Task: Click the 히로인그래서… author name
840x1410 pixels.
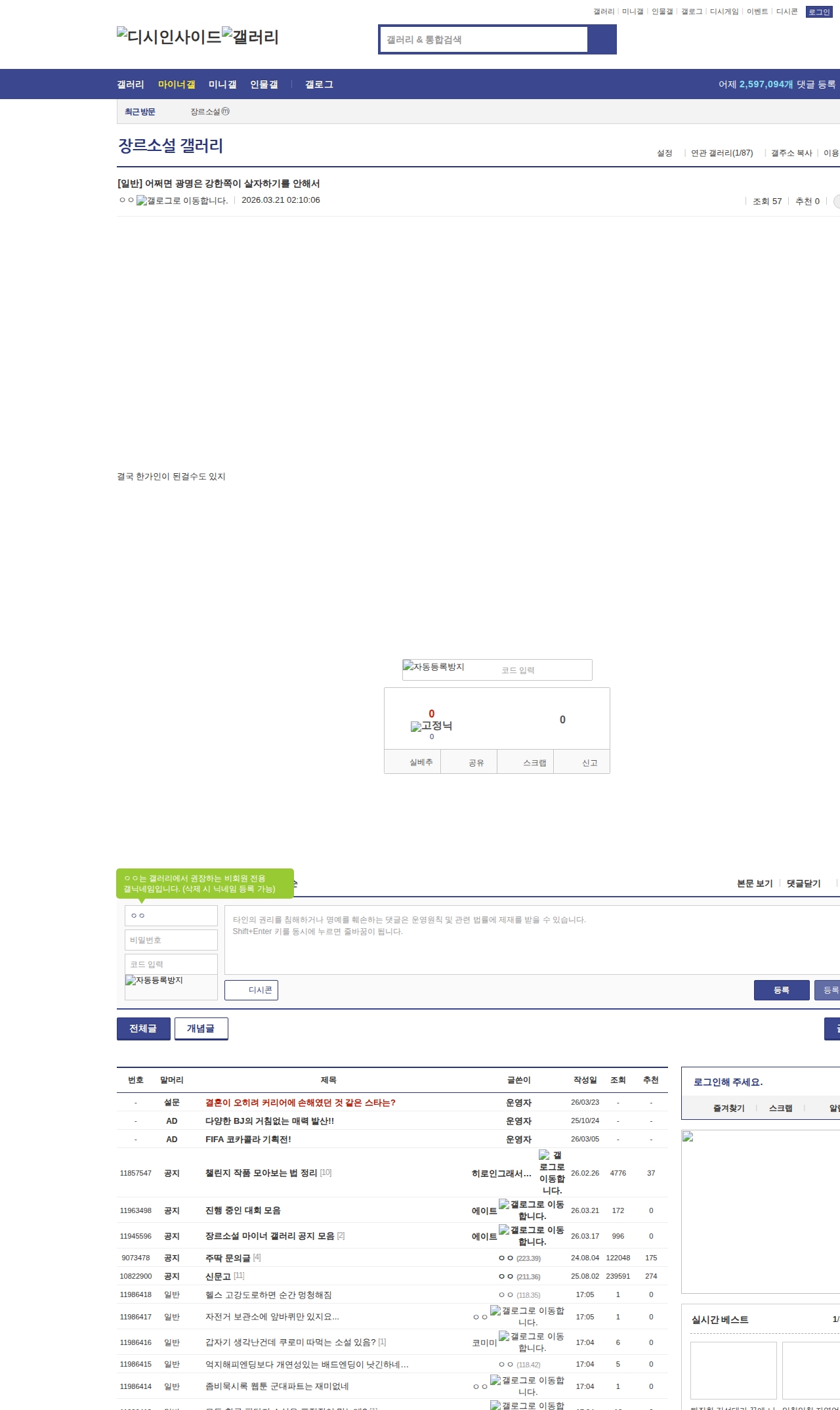Action: (x=501, y=1173)
